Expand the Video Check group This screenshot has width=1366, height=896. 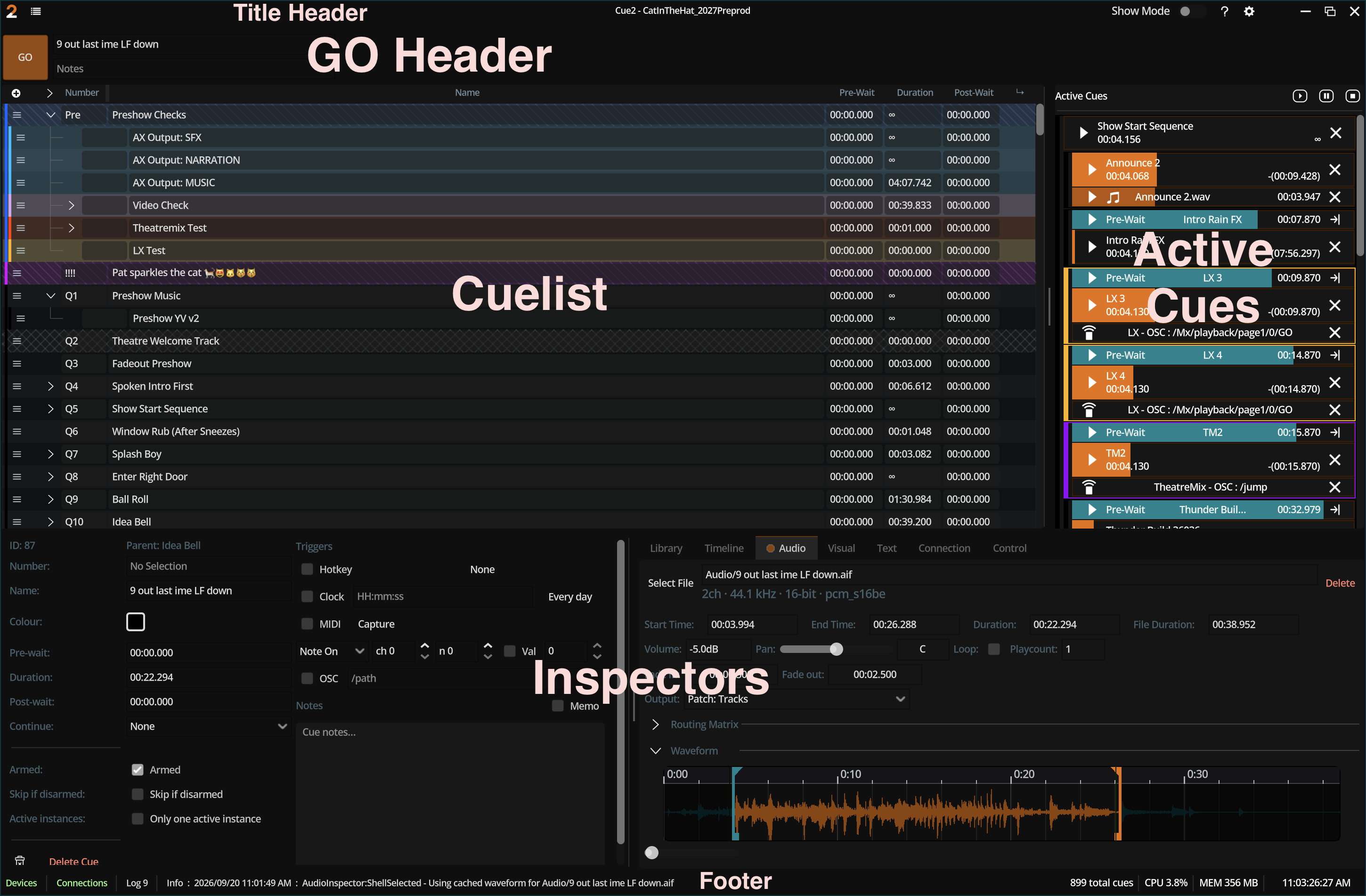click(71, 205)
